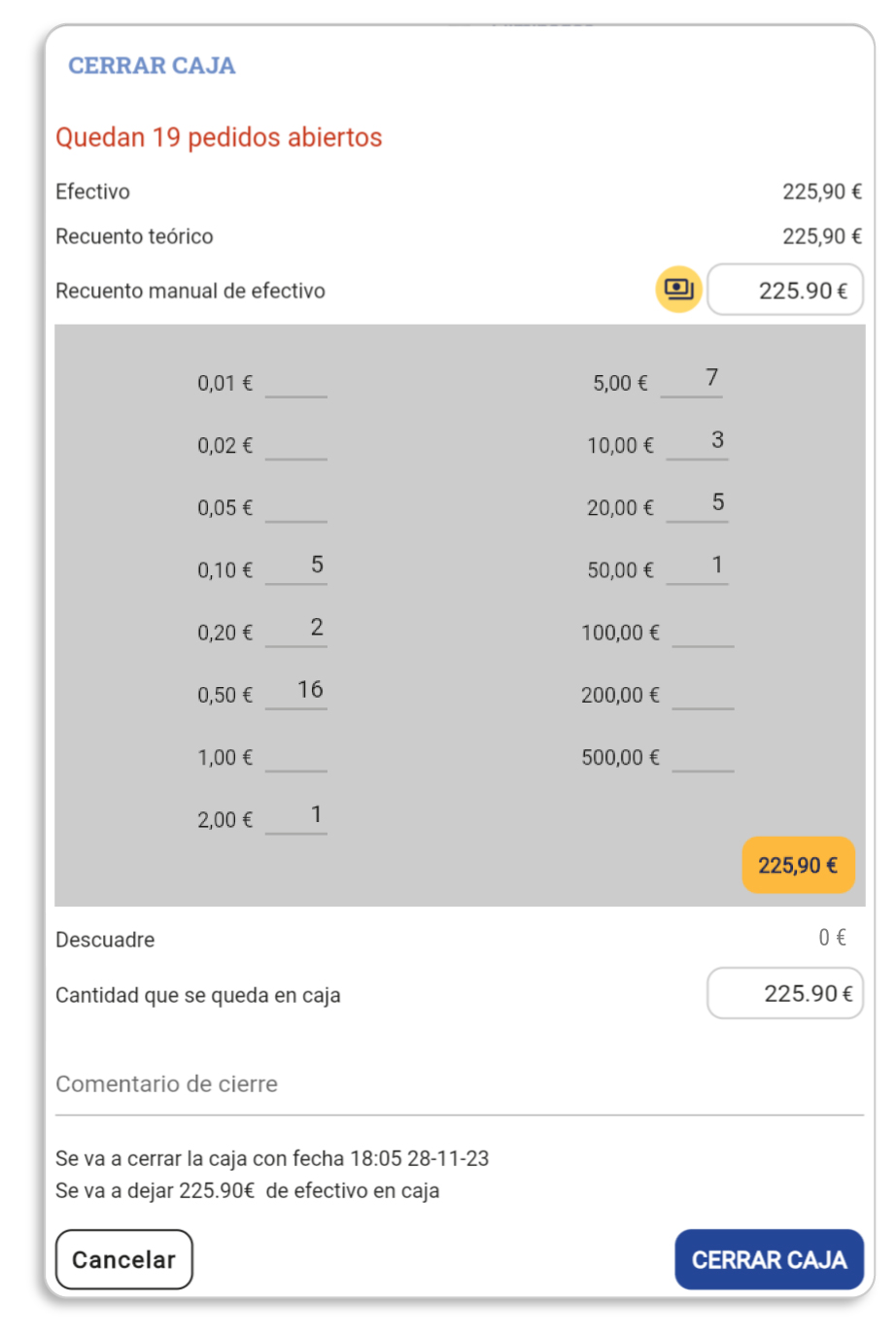Focus the Comentario de cierre text field
Viewport: 896px width, 1340px height.
tap(460, 1084)
